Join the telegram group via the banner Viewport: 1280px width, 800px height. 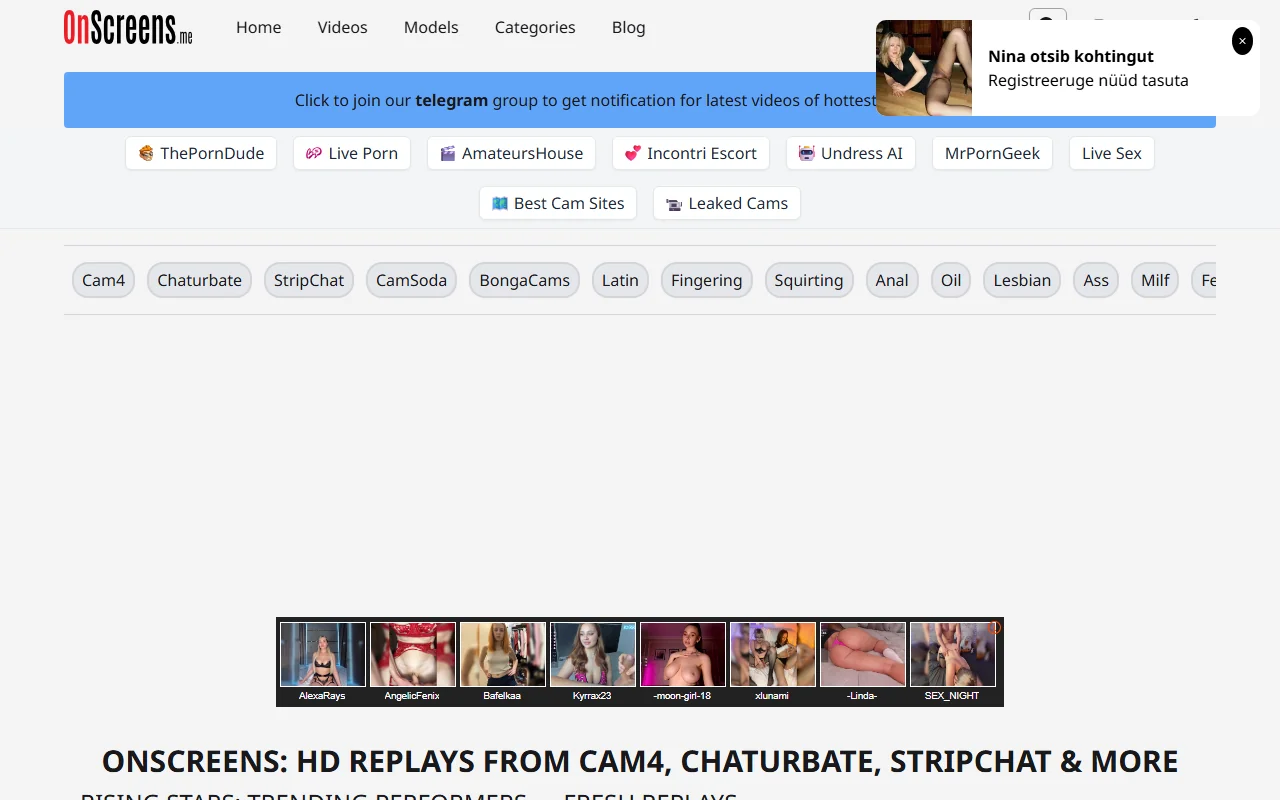click(x=451, y=100)
